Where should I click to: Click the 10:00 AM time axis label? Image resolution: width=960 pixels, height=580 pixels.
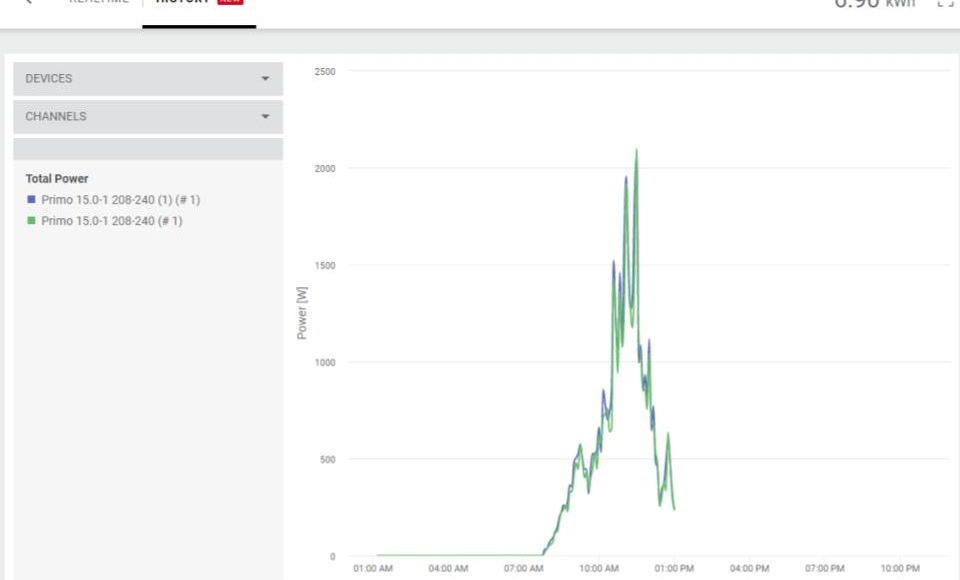(x=598, y=568)
